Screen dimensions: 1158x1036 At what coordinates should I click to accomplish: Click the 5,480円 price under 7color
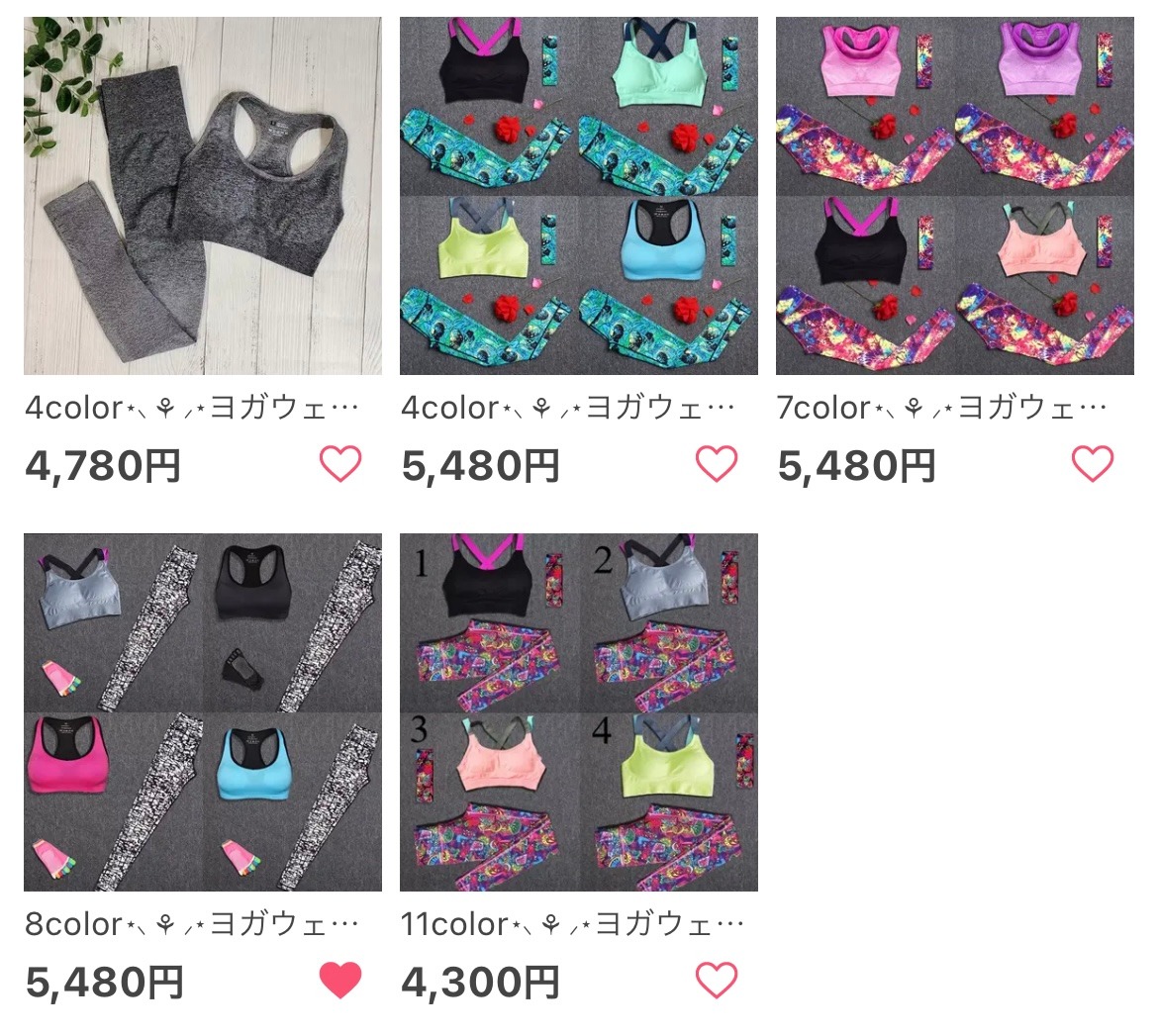point(857,466)
